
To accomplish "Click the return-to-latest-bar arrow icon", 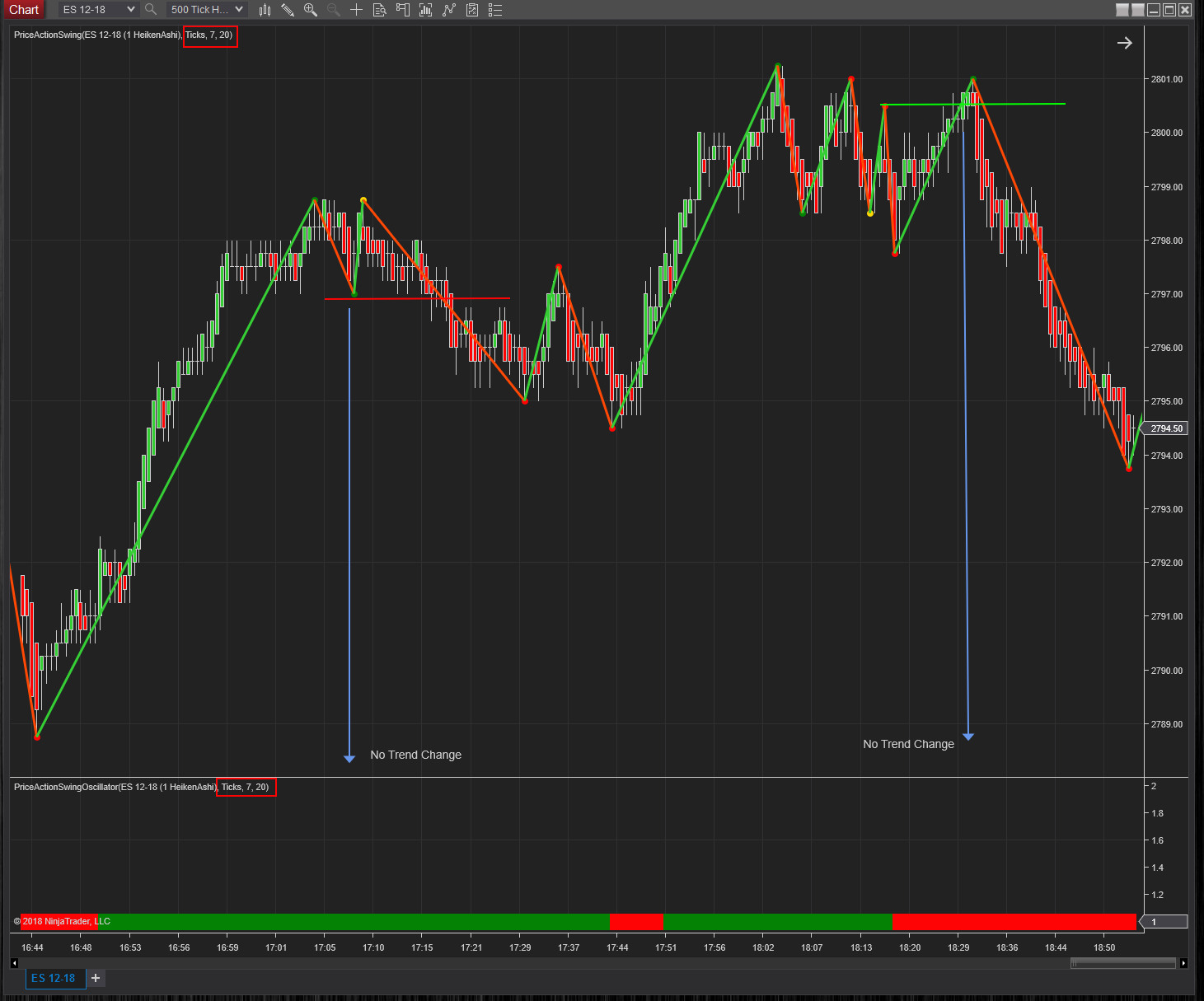I will click(x=1125, y=43).
